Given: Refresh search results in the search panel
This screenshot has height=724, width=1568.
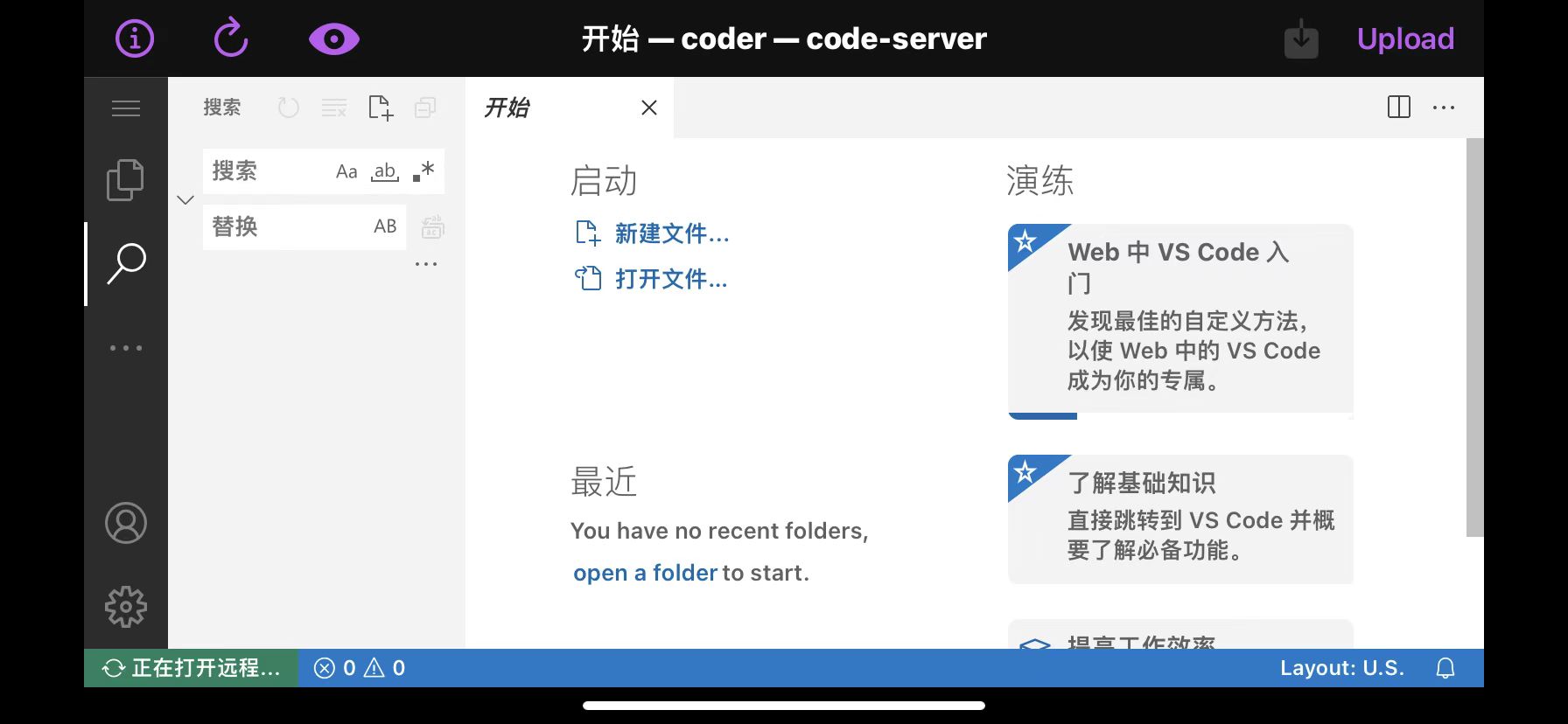Looking at the screenshot, I should 289,108.
